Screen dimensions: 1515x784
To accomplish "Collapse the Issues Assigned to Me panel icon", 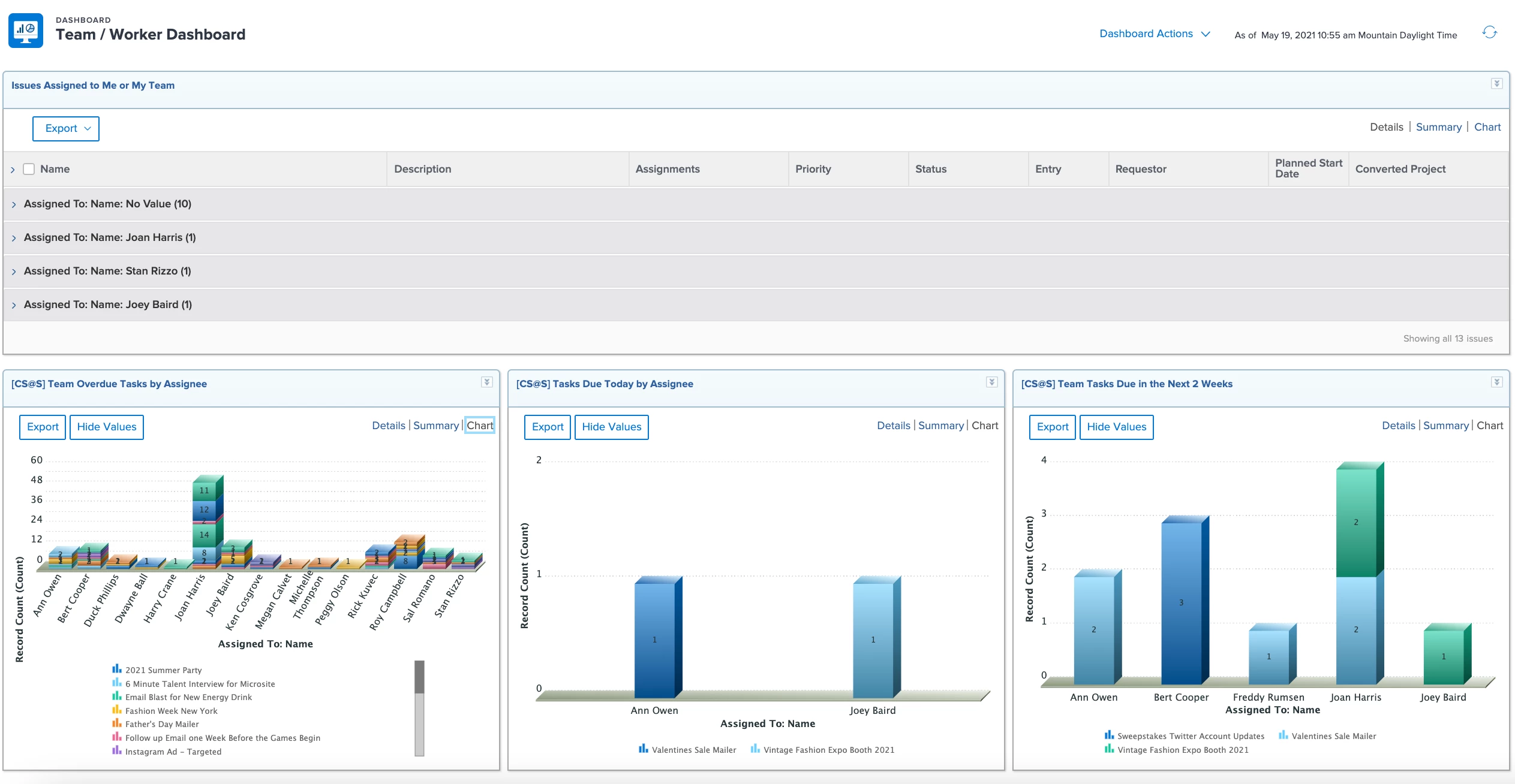I will point(1496,84).
